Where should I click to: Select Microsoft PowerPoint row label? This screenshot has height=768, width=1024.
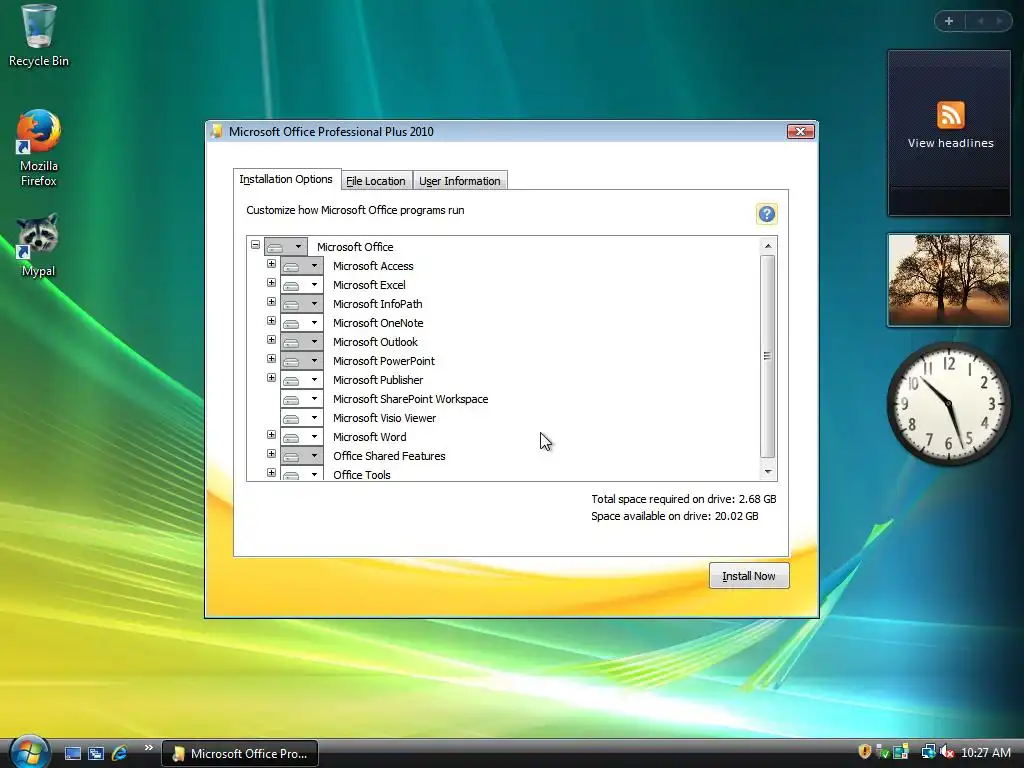pyautogui.click(x=383, y=361)
